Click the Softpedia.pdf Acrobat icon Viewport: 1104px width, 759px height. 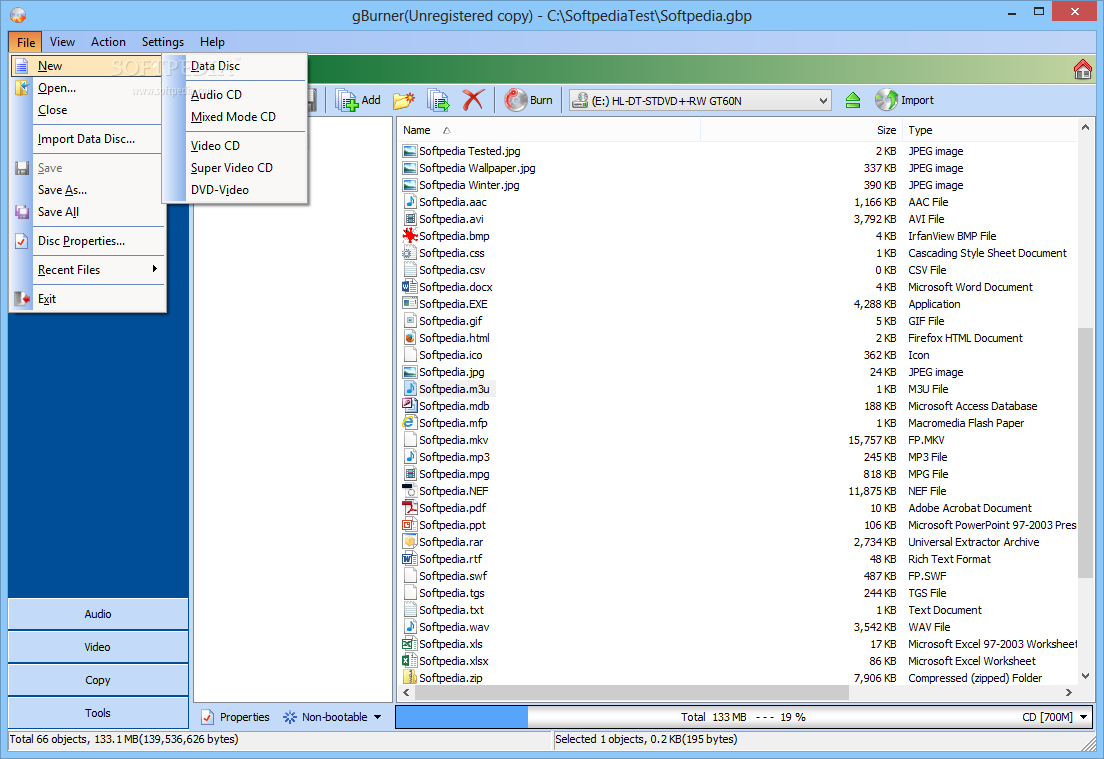click(x=410, y=508)
